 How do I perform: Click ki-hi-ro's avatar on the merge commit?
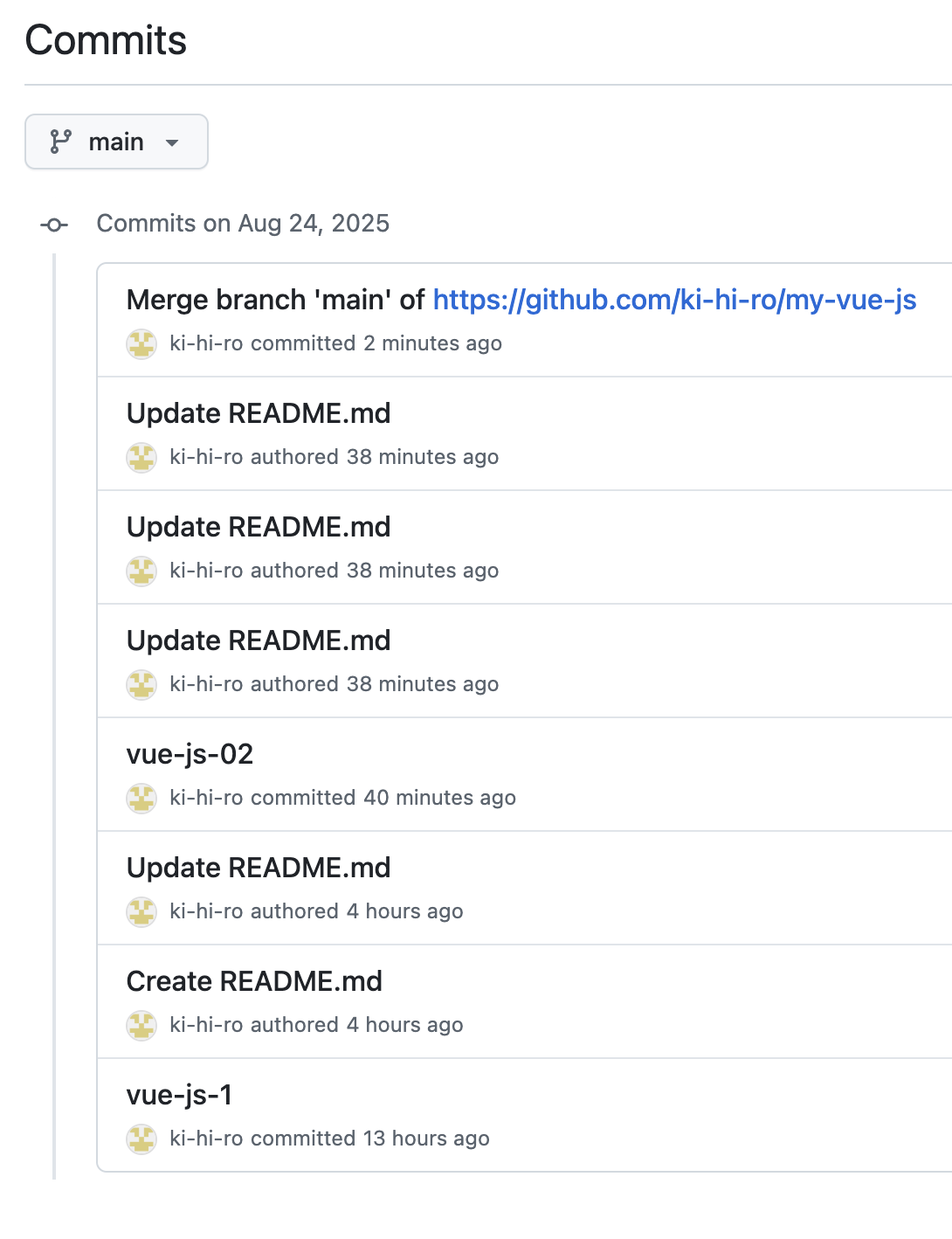141,344
